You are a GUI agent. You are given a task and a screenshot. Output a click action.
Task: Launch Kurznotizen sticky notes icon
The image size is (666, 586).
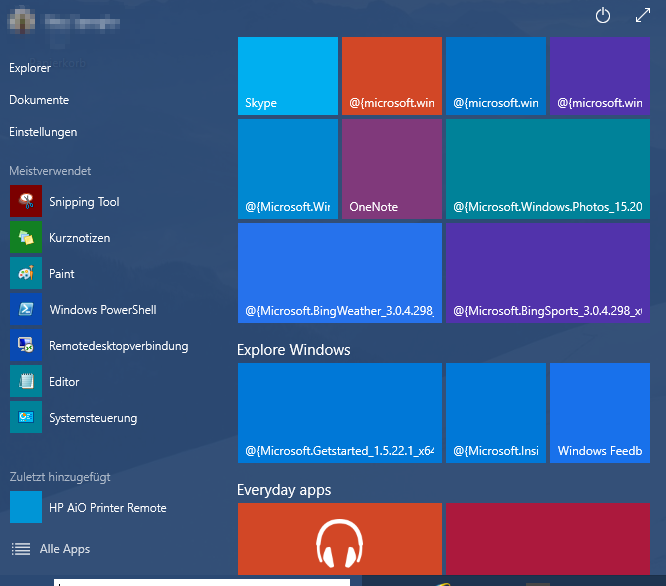click(x=26, y=237)
